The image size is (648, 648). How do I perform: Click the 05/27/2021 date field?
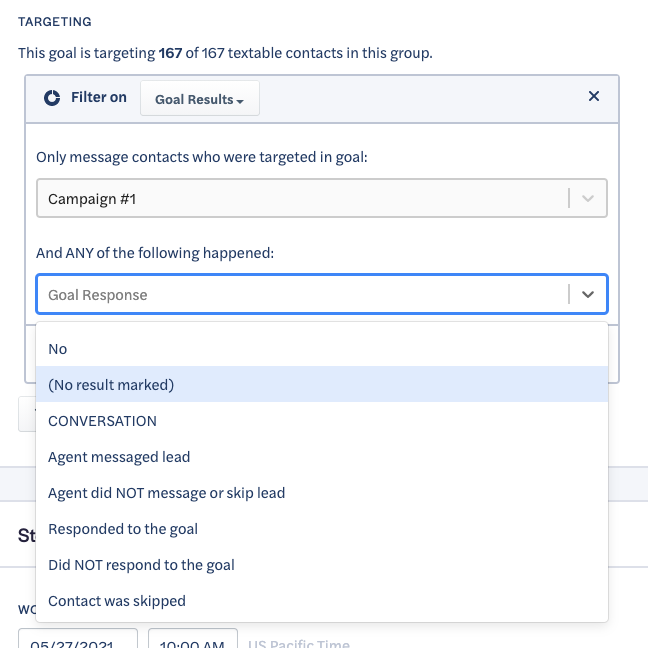click(x=78, y=638)
